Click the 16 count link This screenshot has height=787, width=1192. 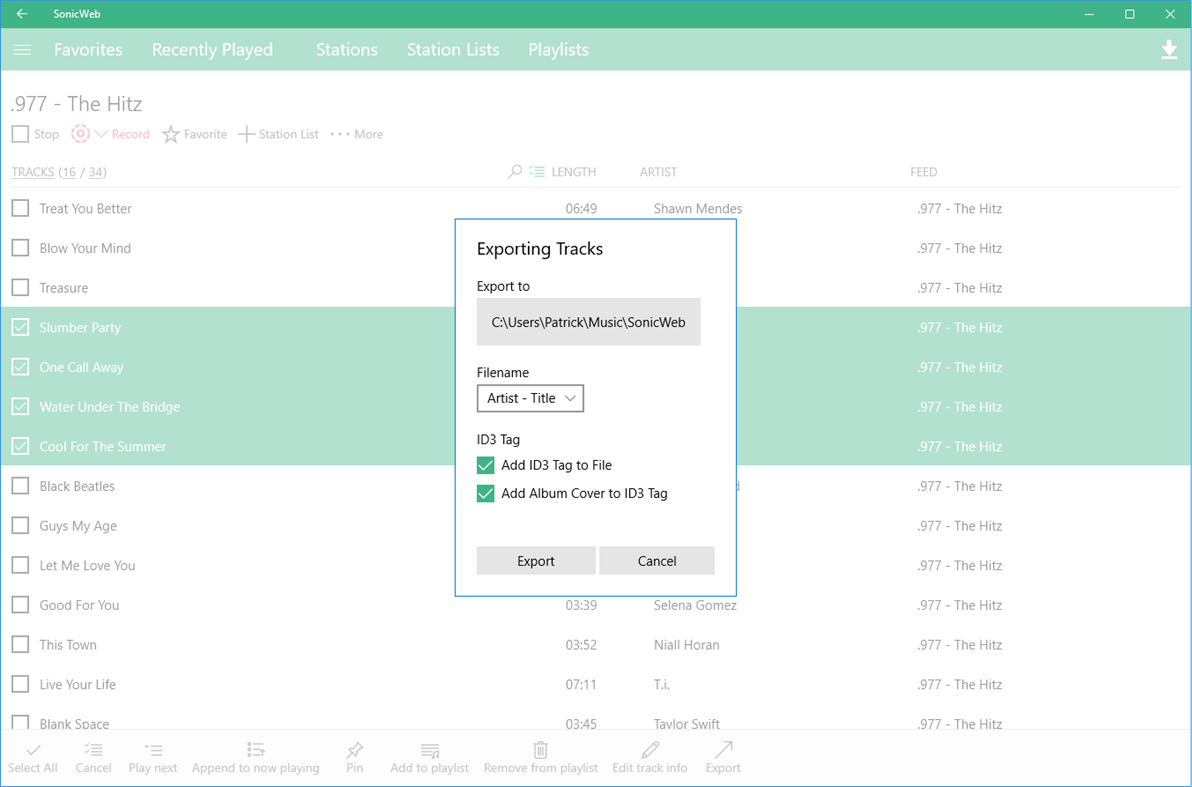click(69, 172)
